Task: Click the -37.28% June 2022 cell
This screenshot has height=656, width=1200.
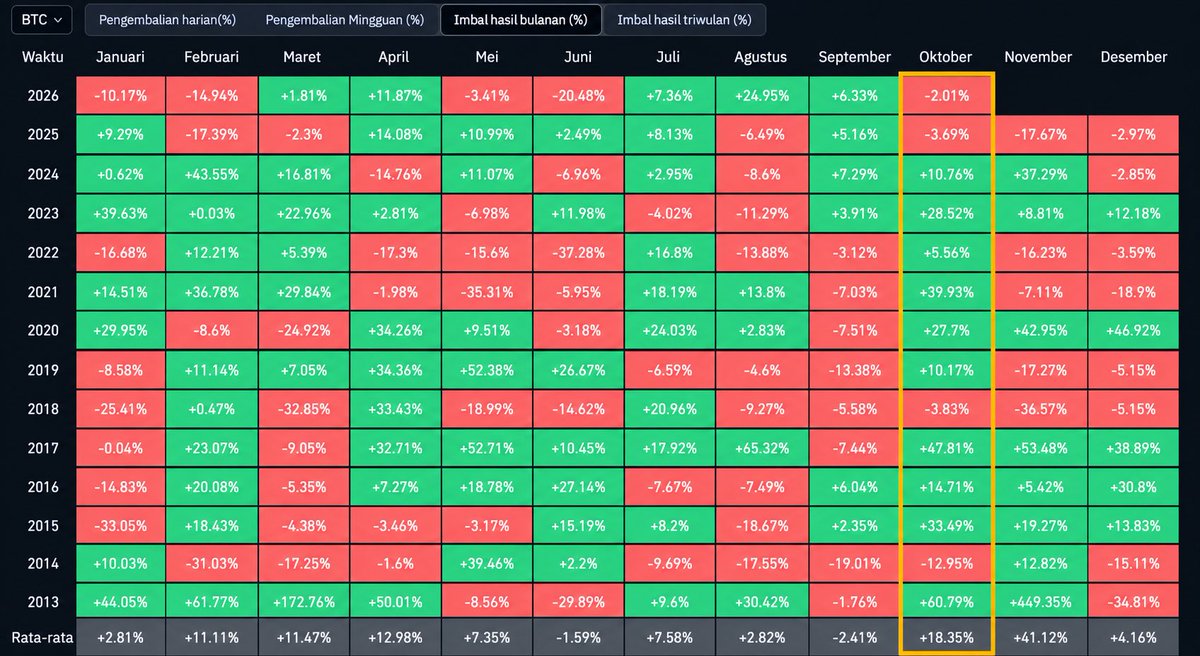Action: tap(577, 252)
